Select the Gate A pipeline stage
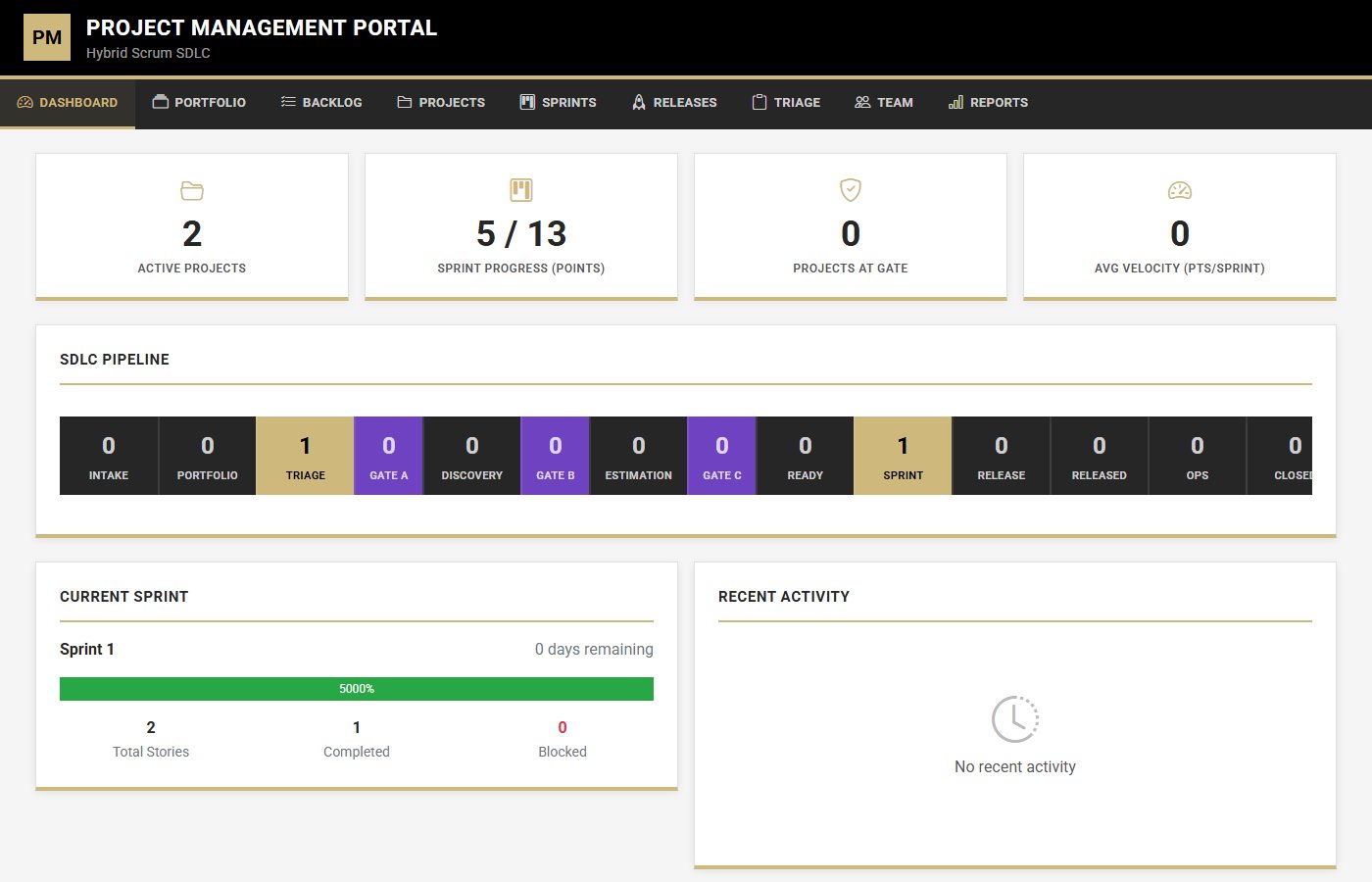This screenshot has width=1372, height=882. pos(388,456)
